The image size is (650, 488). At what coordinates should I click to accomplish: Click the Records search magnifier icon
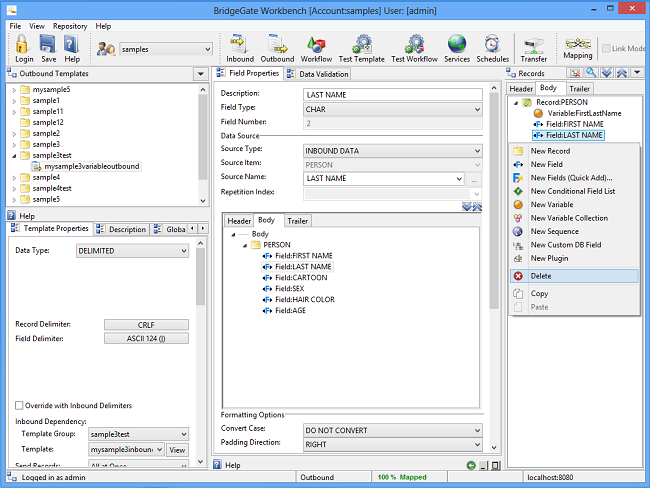(591, 73)
